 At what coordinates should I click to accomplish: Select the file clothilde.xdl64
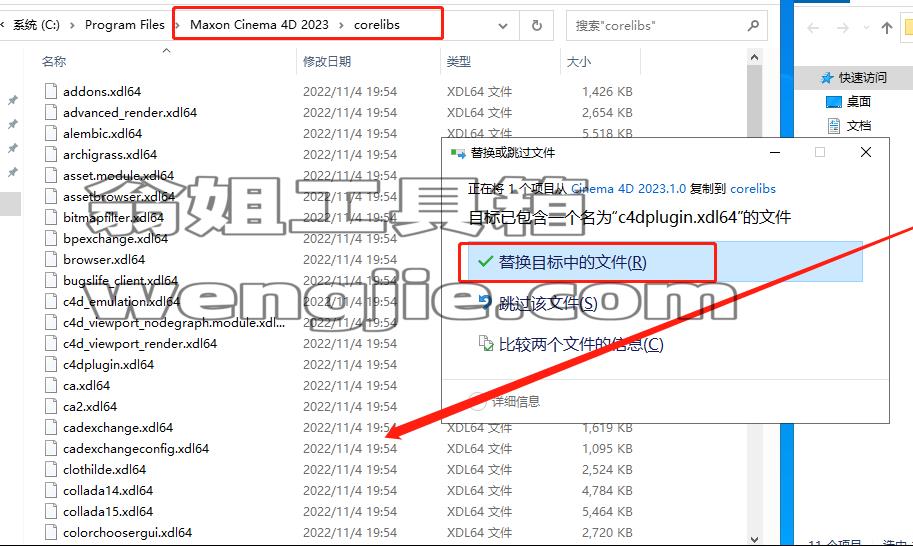[x=104, y=469]
